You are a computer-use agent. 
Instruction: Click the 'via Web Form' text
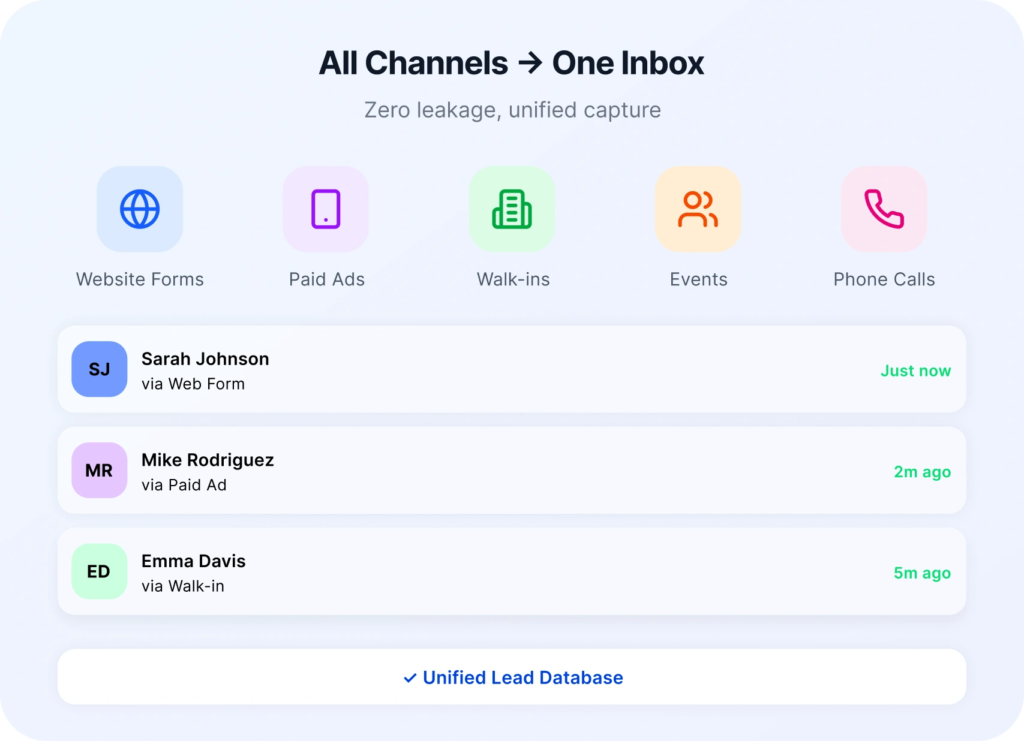[x=193, y=384]
